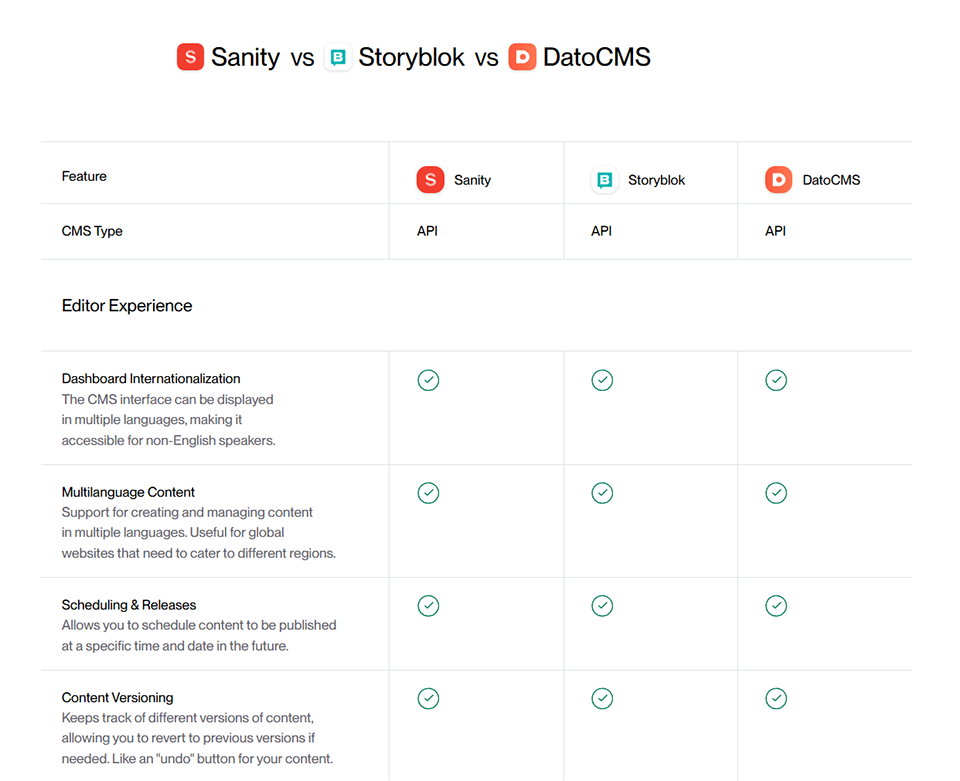The image size is (960, 781).
Task: Select the Storyblok icon in the table header
Action: tap(604, 180)
